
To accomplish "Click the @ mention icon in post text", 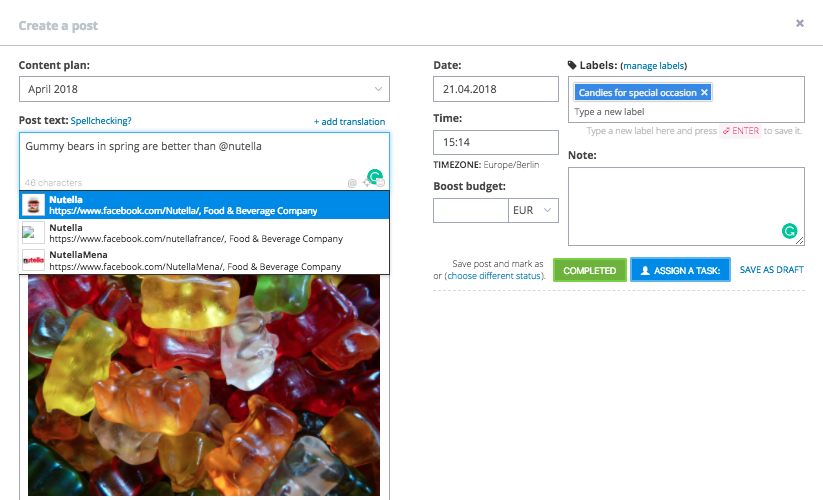I will (352, 183).
